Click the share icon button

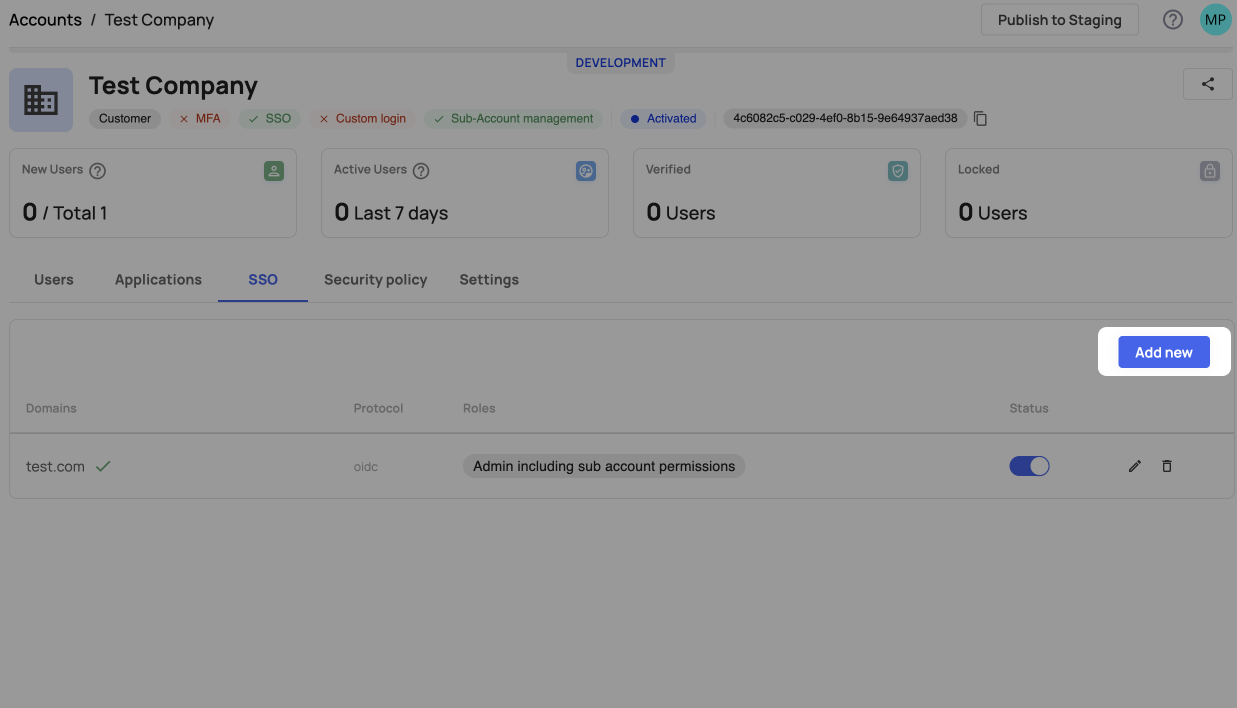click(1207, 84)
